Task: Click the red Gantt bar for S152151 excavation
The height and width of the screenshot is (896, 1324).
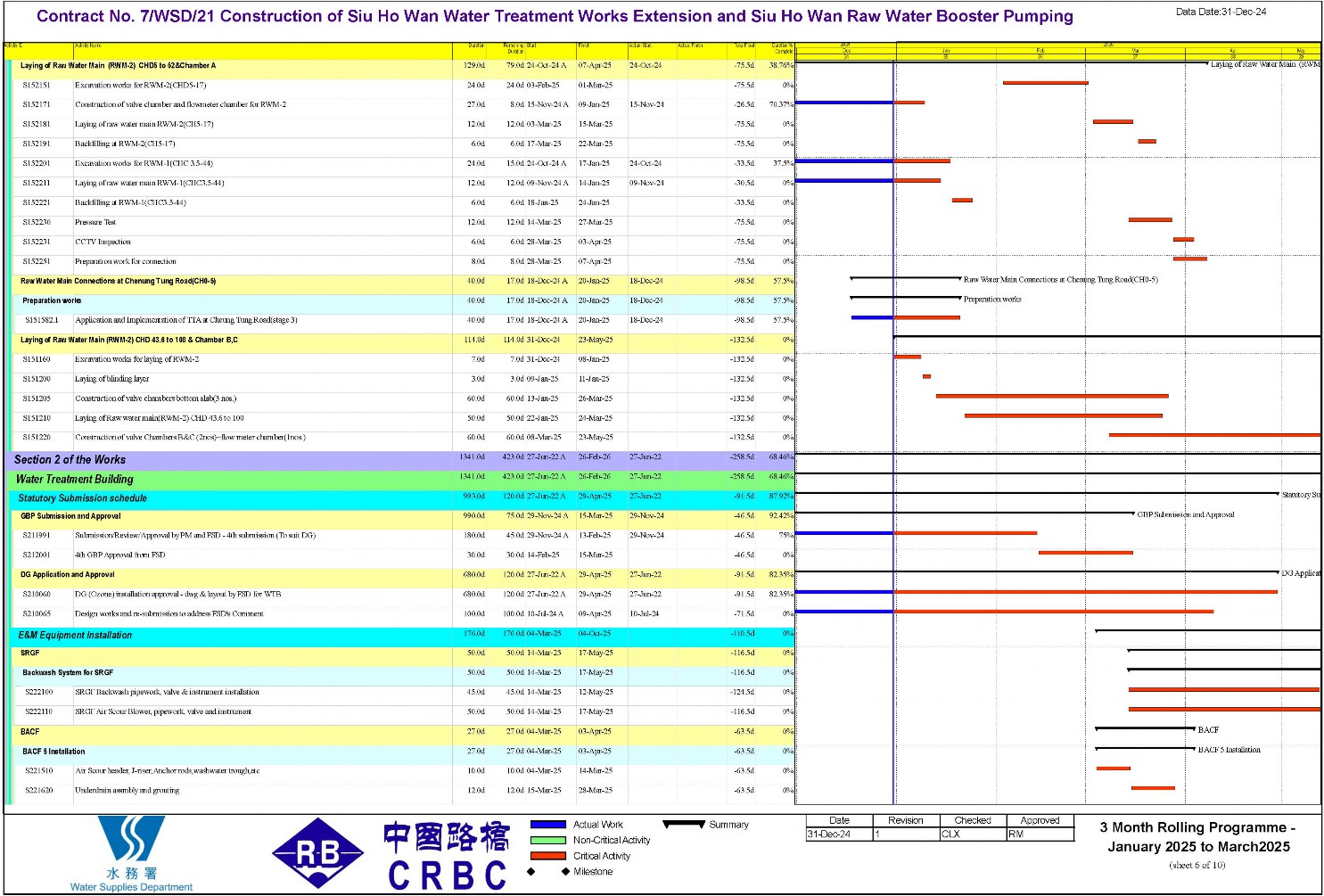Action: [1046, 83]
